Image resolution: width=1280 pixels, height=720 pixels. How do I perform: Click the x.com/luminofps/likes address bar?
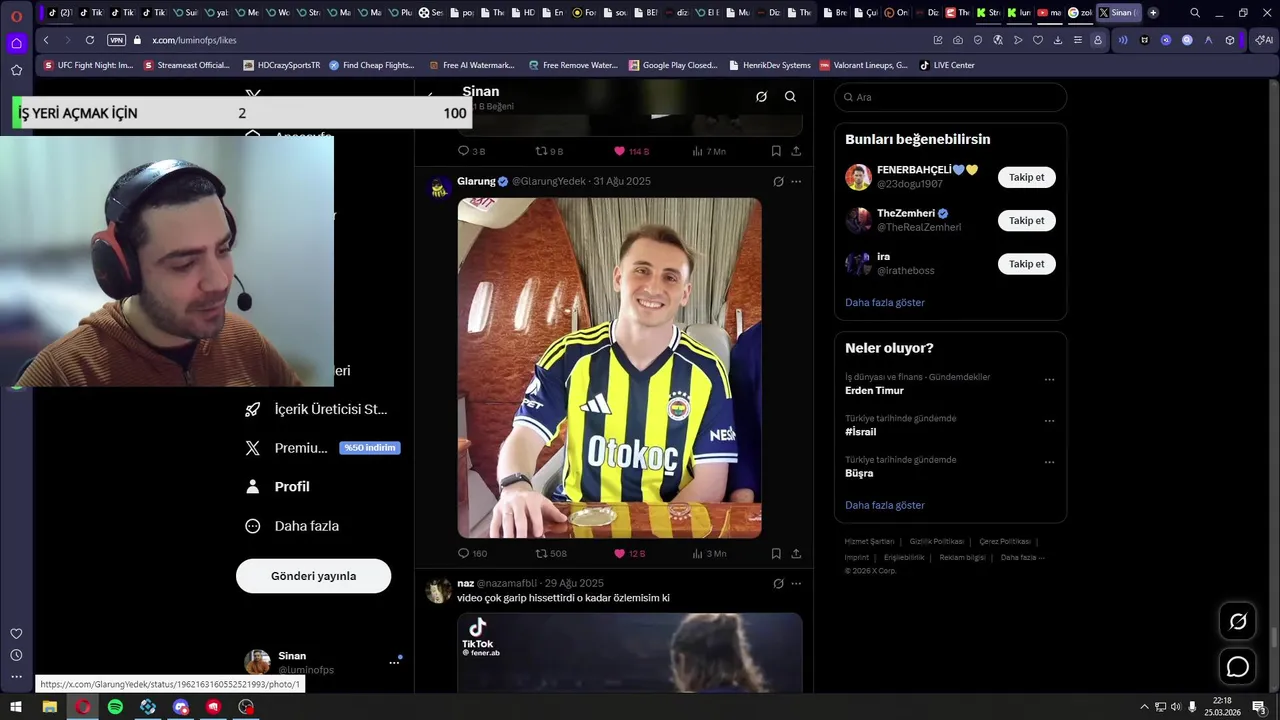(194, 40)
